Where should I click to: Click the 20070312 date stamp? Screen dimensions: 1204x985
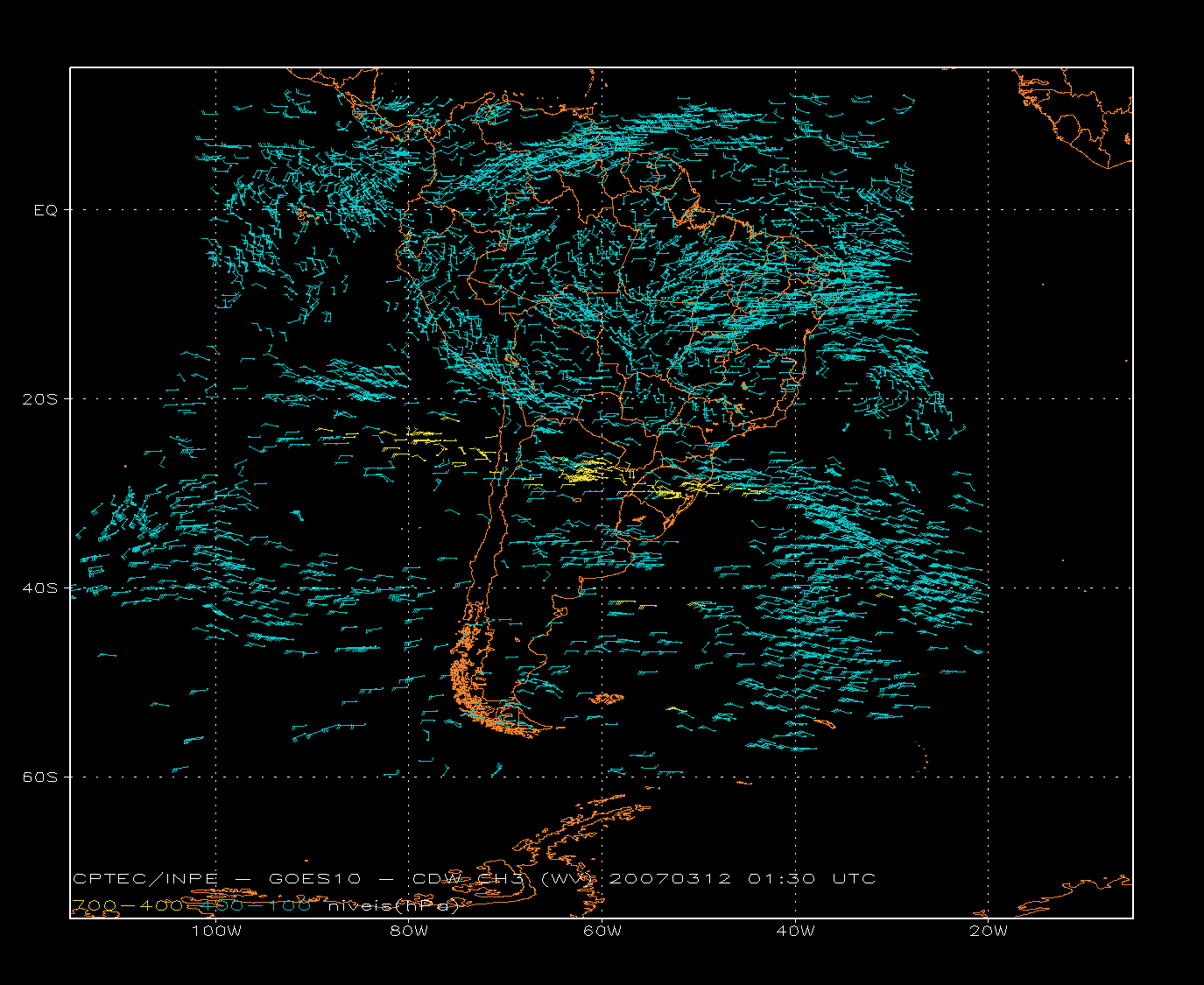670,879
